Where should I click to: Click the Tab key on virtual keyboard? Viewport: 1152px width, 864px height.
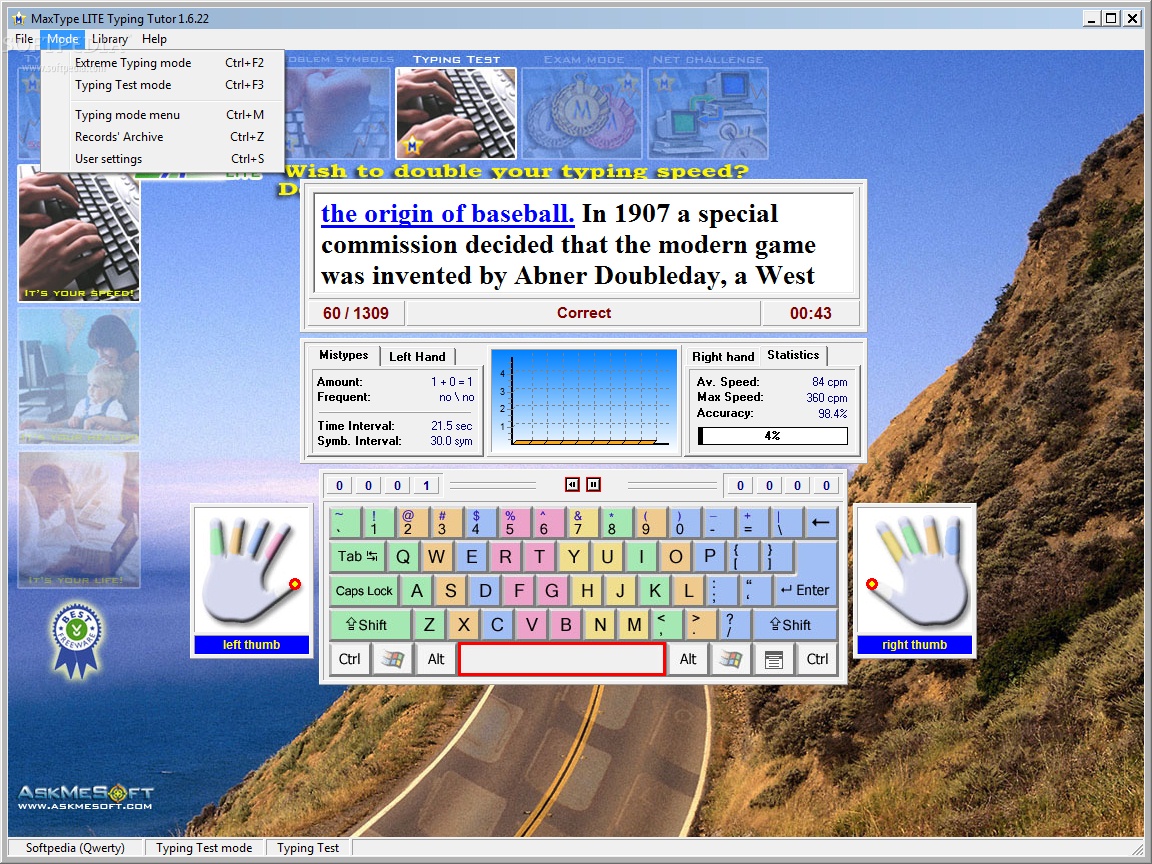click(357, 557)
